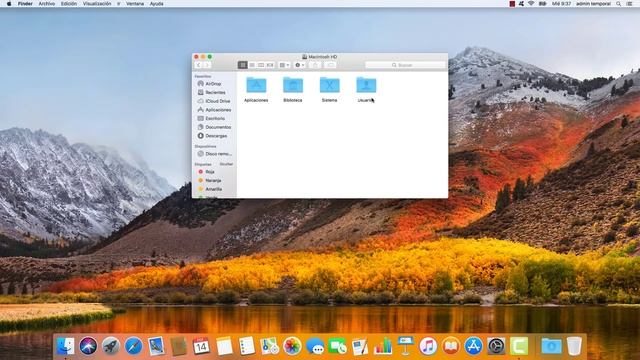Click admin temporal user menu
The image size is (640, 360).
pos(593,4)
